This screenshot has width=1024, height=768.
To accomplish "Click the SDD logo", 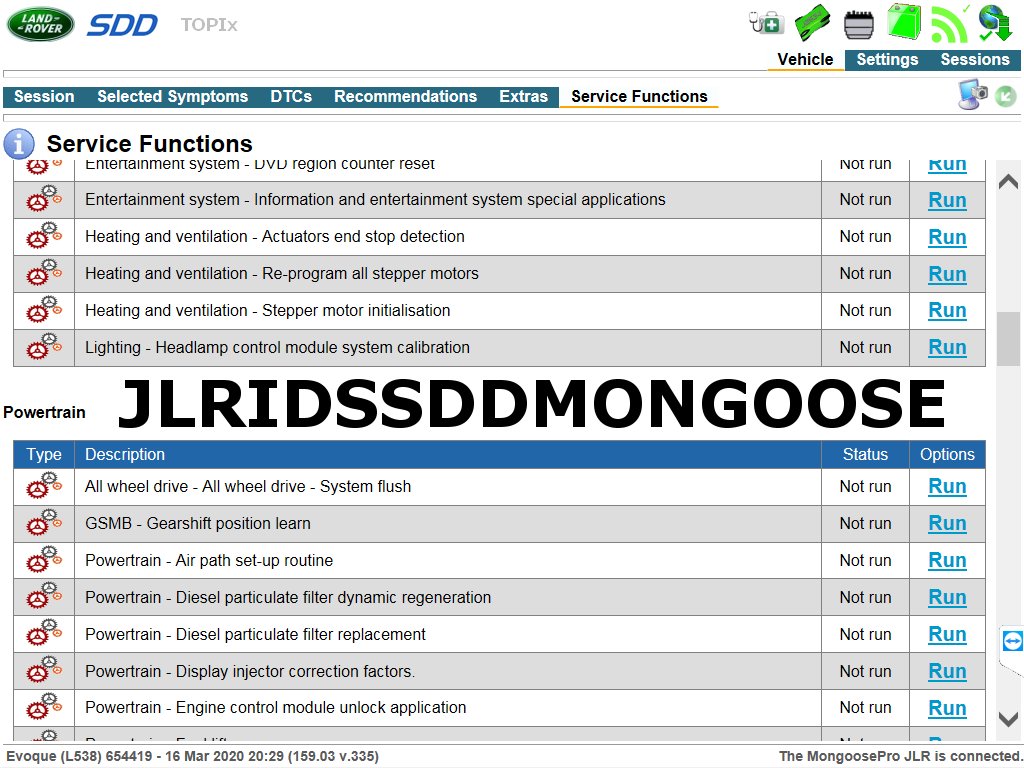I will [122, 25].
